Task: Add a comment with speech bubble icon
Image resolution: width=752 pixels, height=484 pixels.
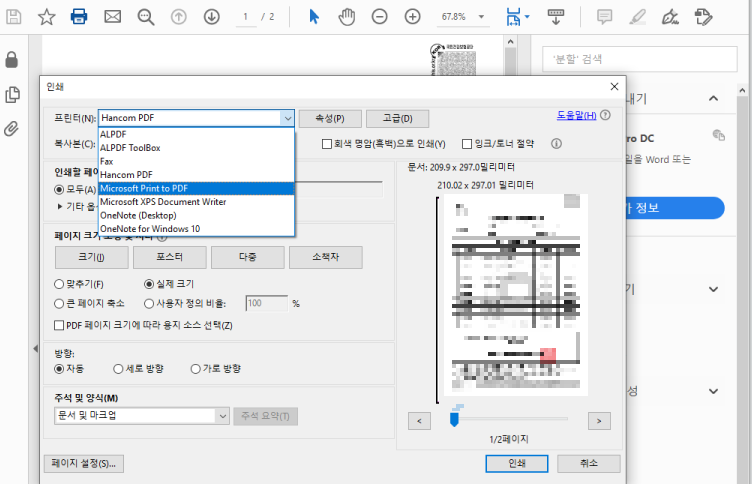Action: (604, 17)
